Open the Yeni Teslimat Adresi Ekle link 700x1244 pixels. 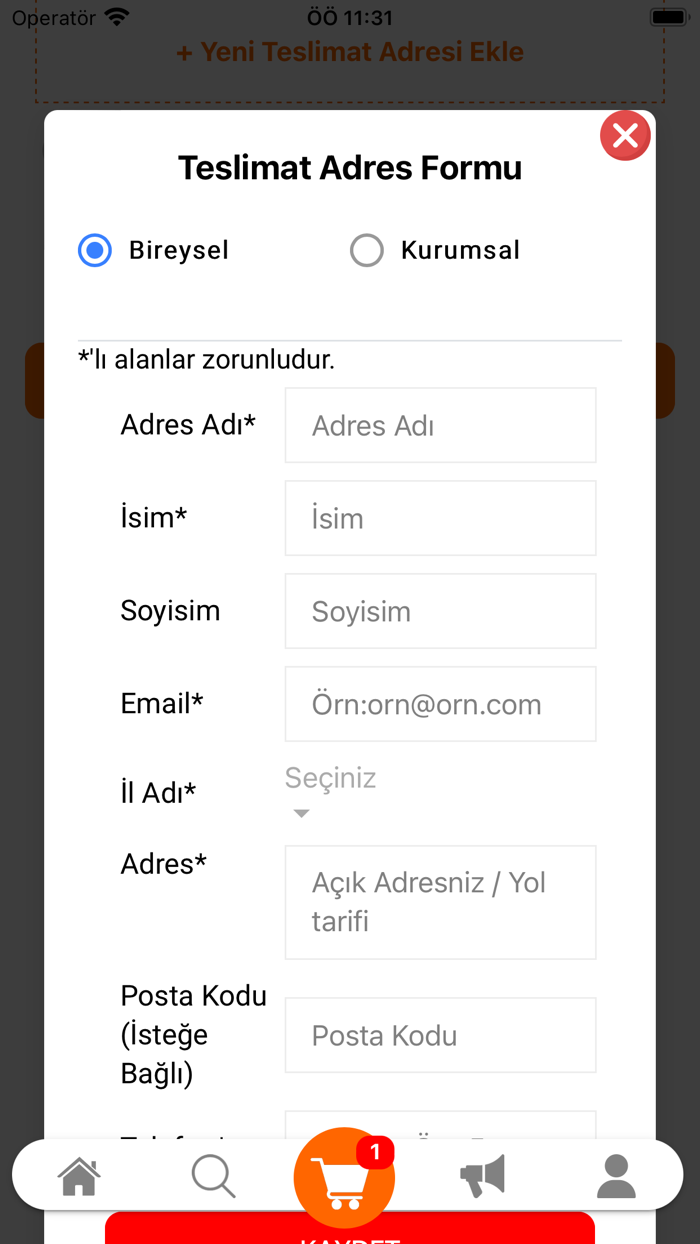click(349, 51)
